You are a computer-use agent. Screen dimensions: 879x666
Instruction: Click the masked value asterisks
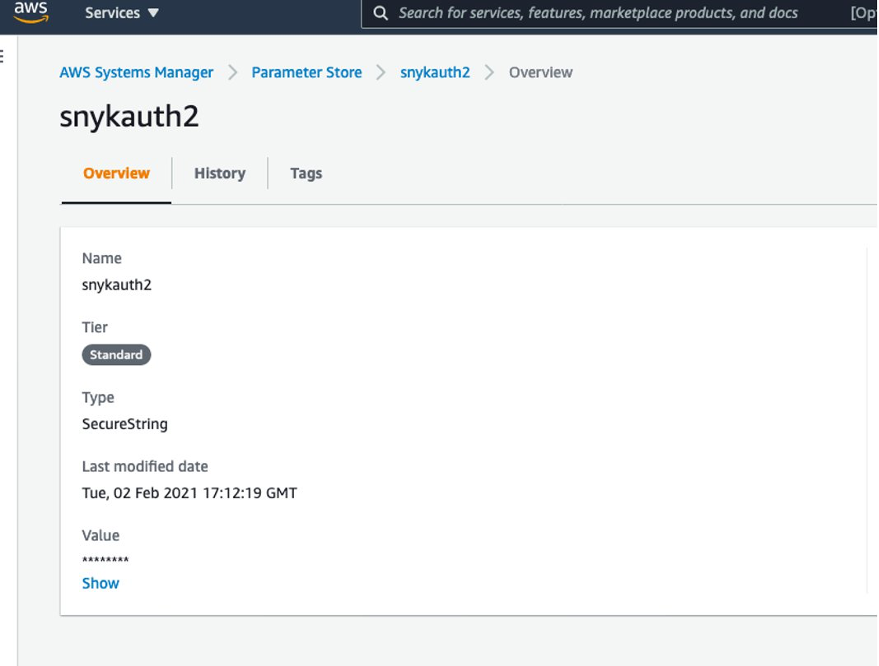coord(105,559)
